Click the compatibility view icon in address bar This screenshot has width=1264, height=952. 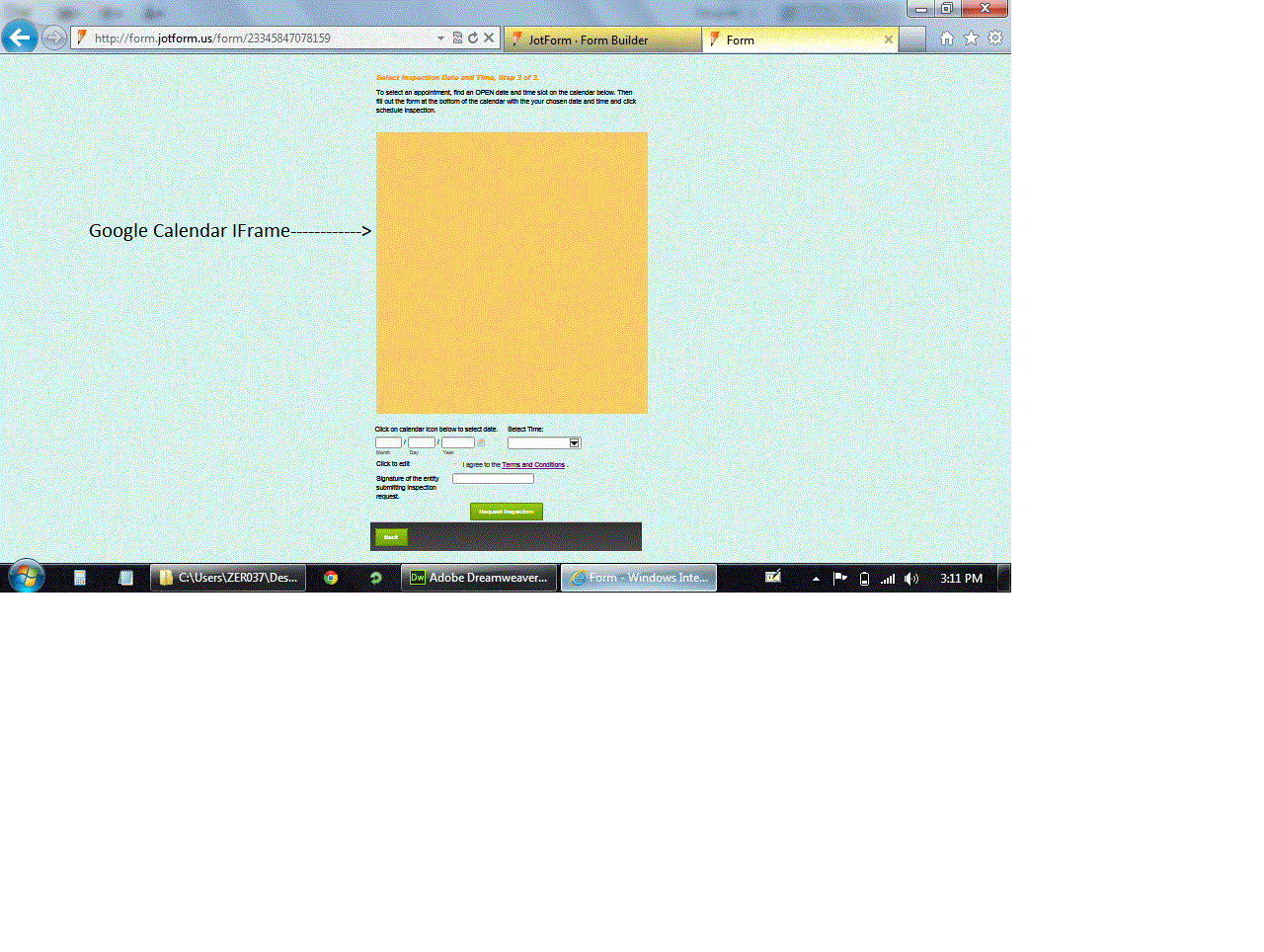tap(457, 39)
